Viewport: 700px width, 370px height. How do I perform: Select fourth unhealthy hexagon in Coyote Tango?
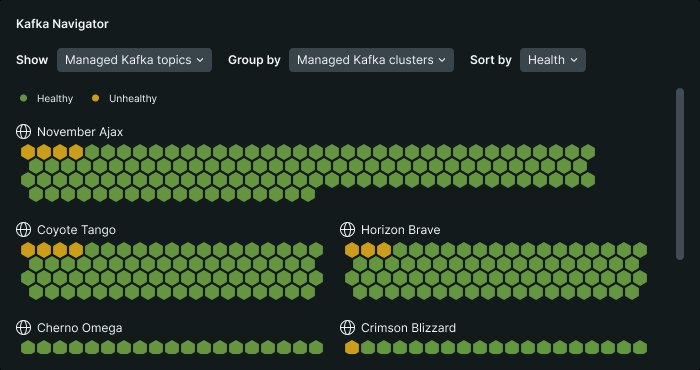point(76,250)
